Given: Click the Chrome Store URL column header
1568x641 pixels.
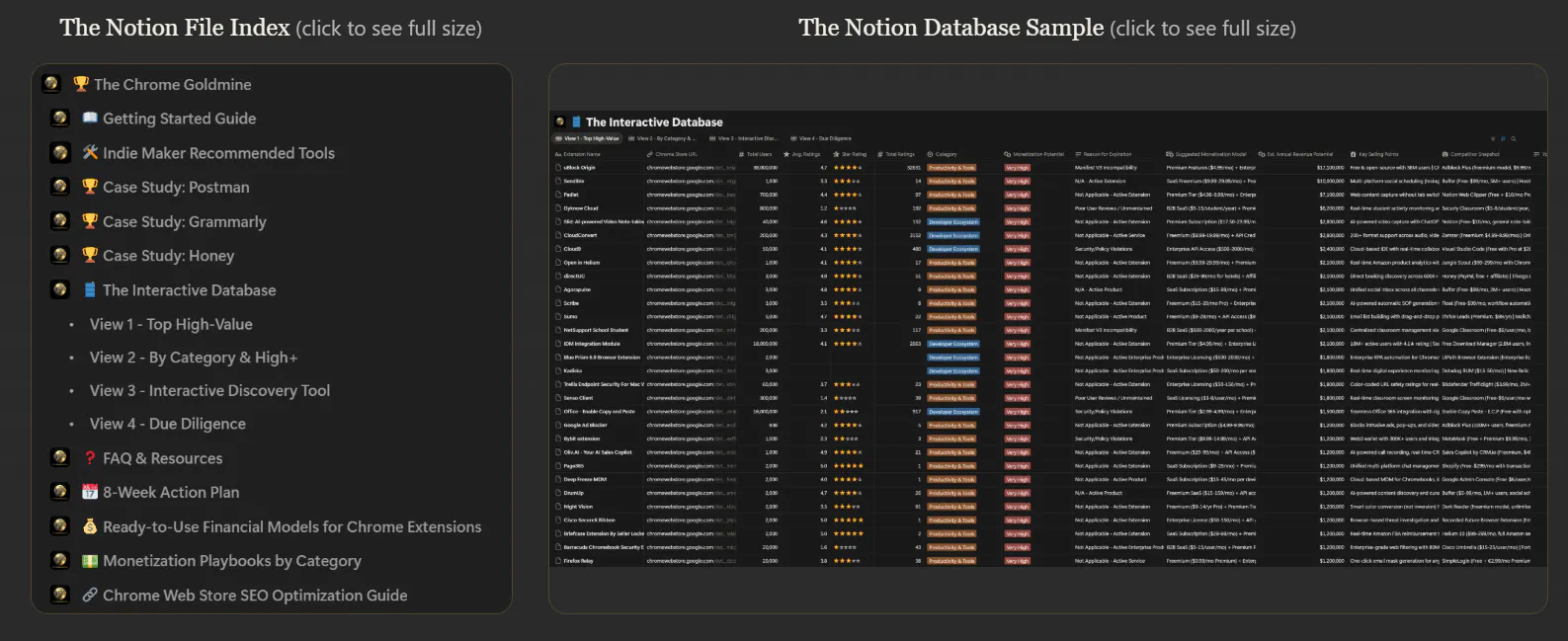Looking at the screenshot, I should pyautogui.click(x=673, y=154).
